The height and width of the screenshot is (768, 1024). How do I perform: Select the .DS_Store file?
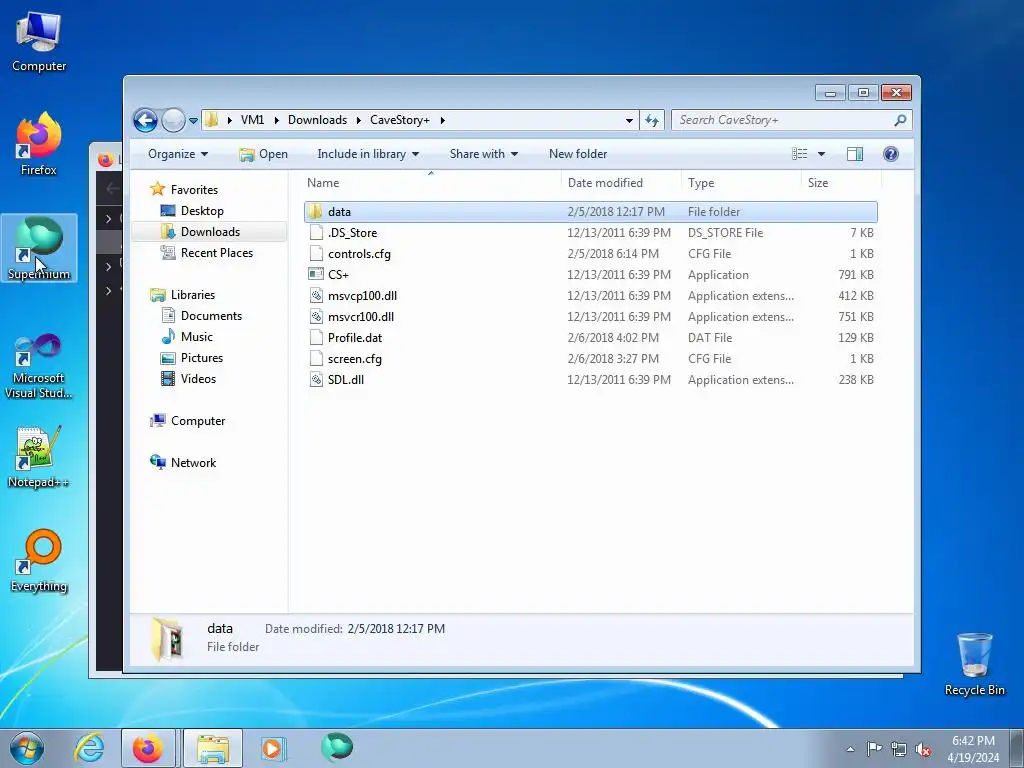[x=353, y=233]
